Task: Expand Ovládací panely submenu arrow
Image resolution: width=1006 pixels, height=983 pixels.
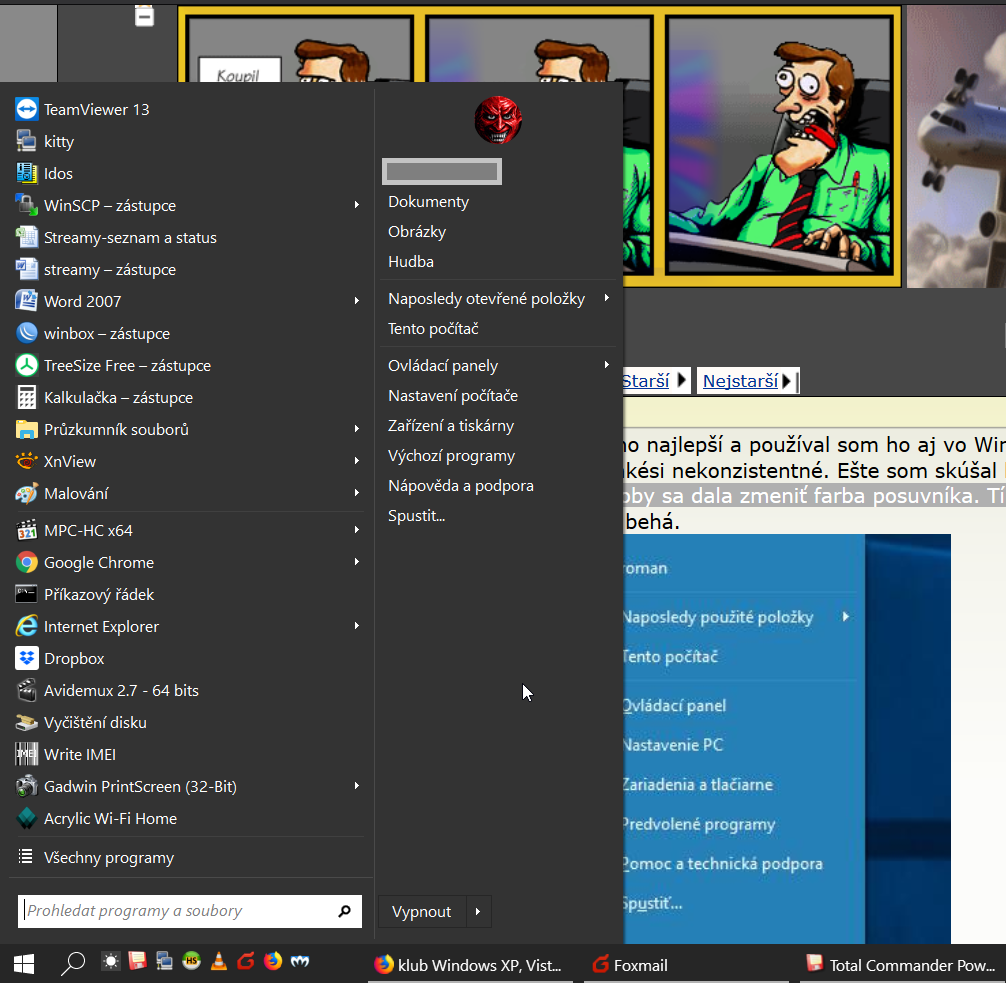Action: point(606,365)
